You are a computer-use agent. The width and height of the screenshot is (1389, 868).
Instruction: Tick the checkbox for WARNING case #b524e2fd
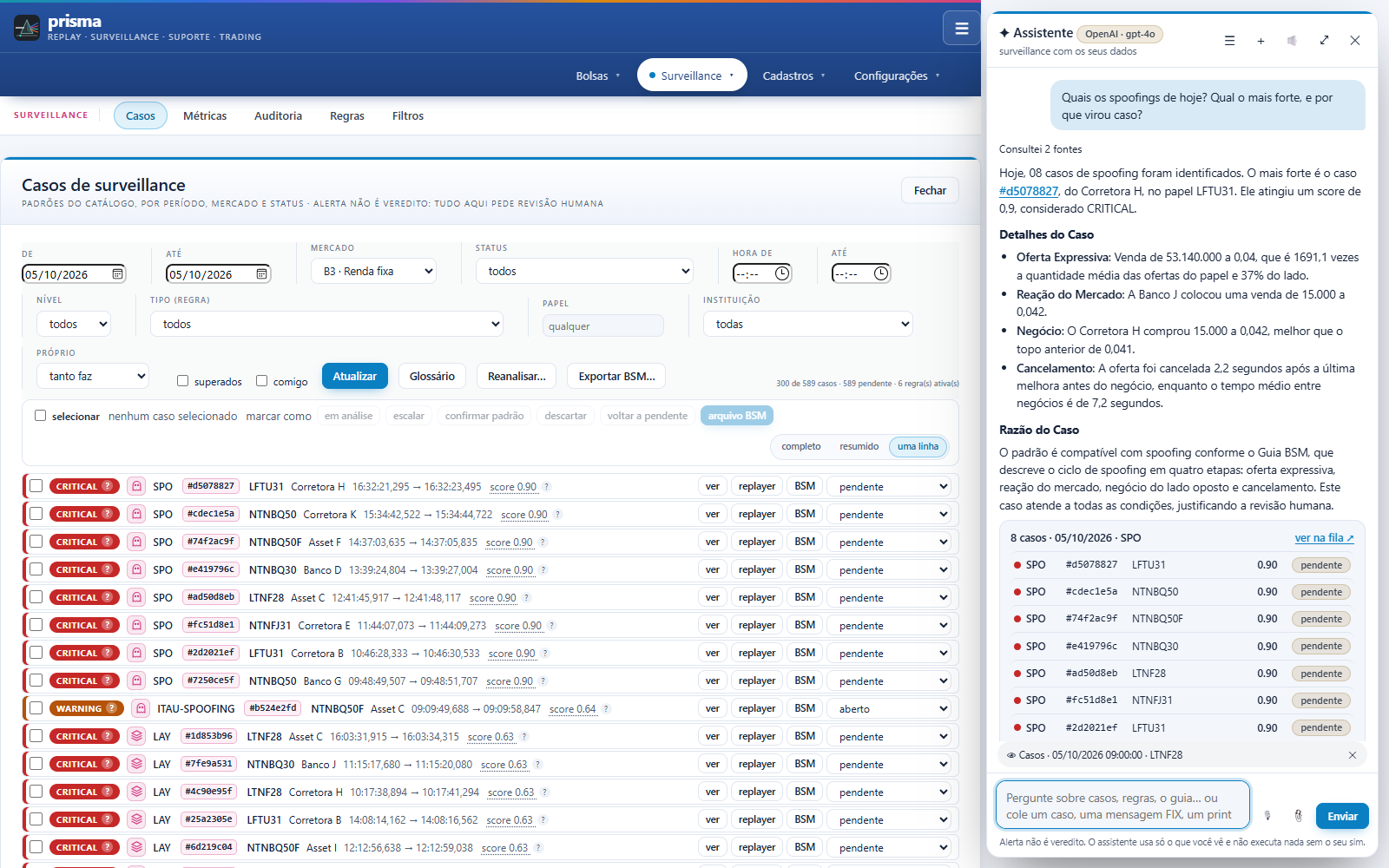36,708
